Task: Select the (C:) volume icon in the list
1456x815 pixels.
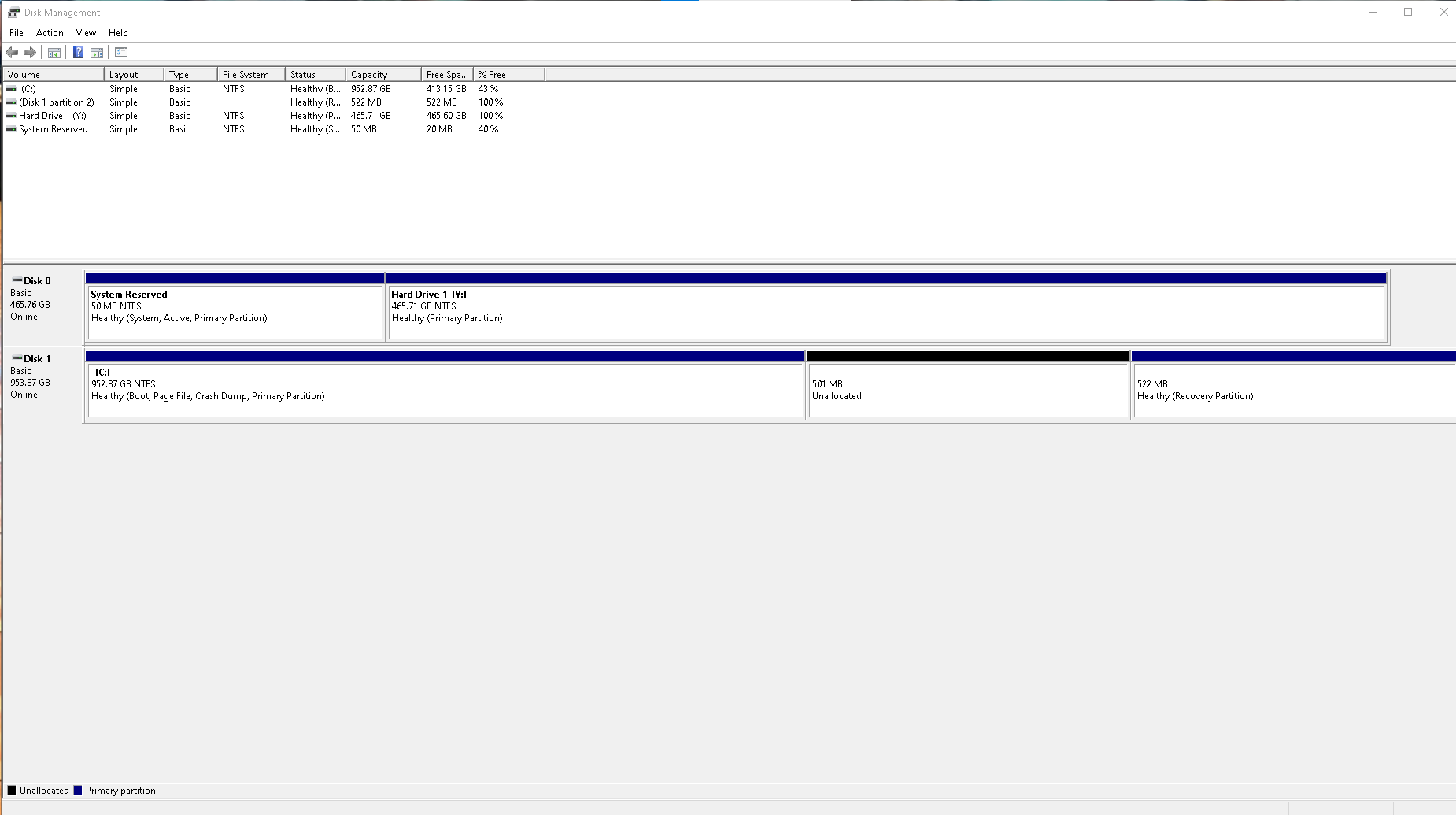Action: (11, 89)
